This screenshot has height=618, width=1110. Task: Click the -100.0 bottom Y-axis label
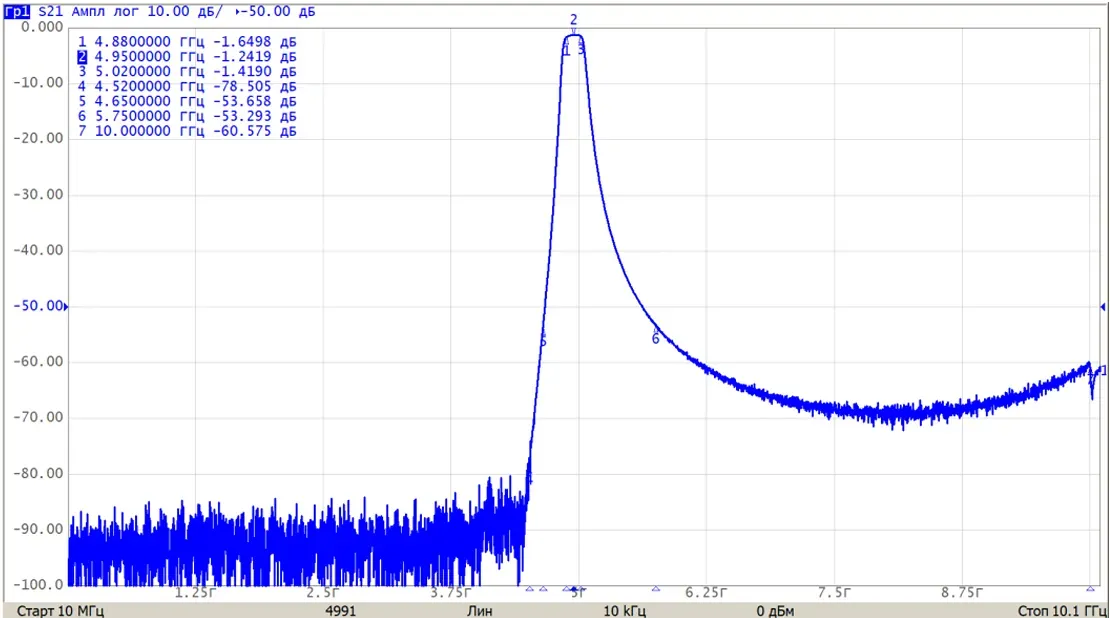(39, 585)
